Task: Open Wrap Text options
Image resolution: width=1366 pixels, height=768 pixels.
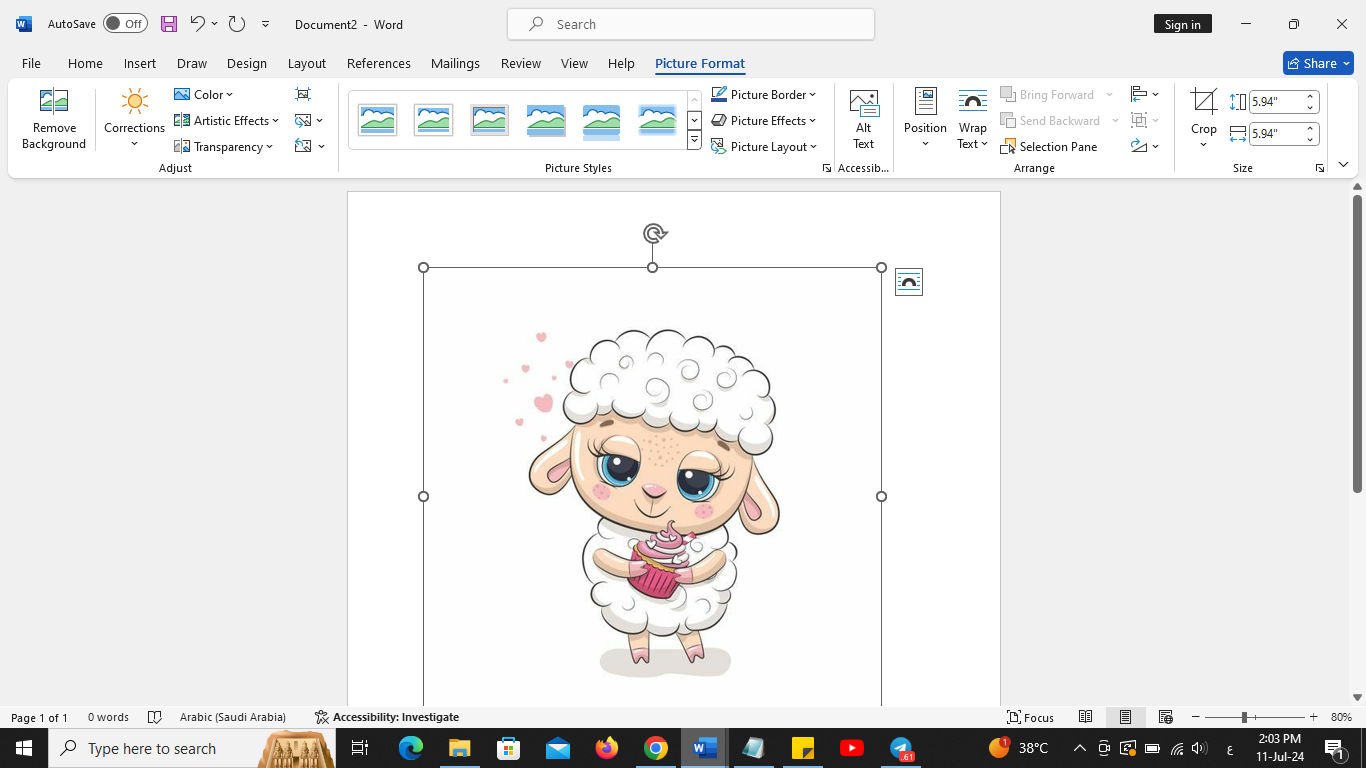Action: (972, 119)
